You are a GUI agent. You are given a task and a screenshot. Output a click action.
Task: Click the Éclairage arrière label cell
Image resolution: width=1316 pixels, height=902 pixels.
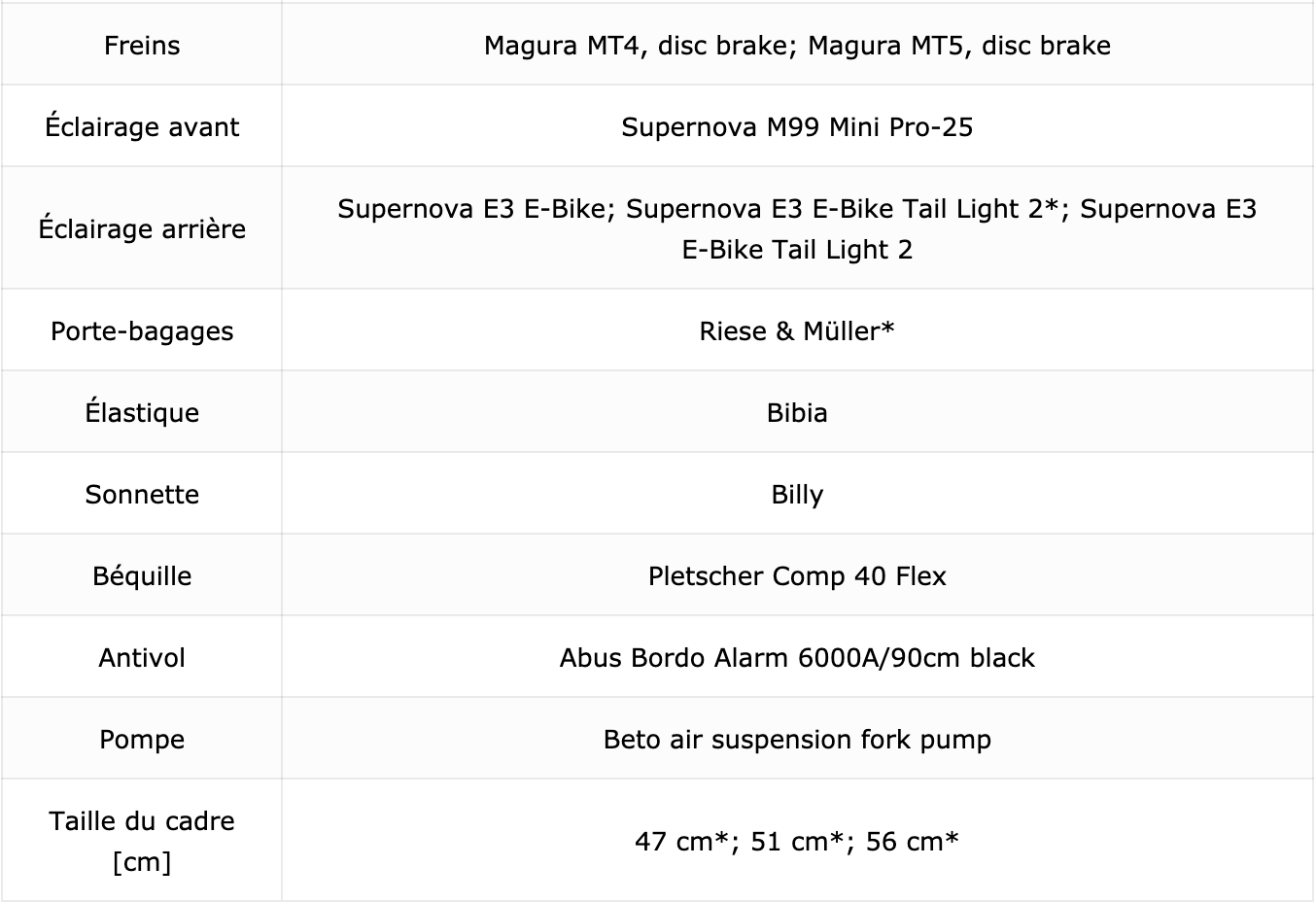142,229
